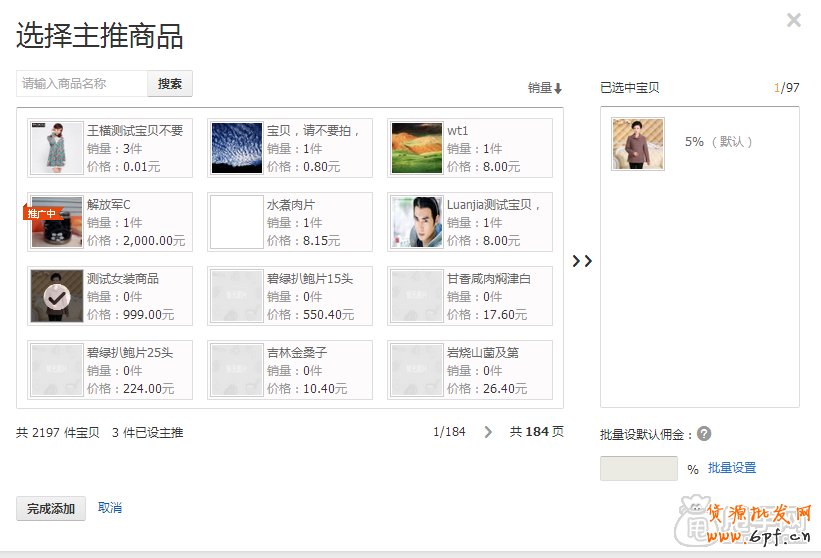Focus the product name search field
Screen dimensions: 821x558
click(x=82, y=84)
